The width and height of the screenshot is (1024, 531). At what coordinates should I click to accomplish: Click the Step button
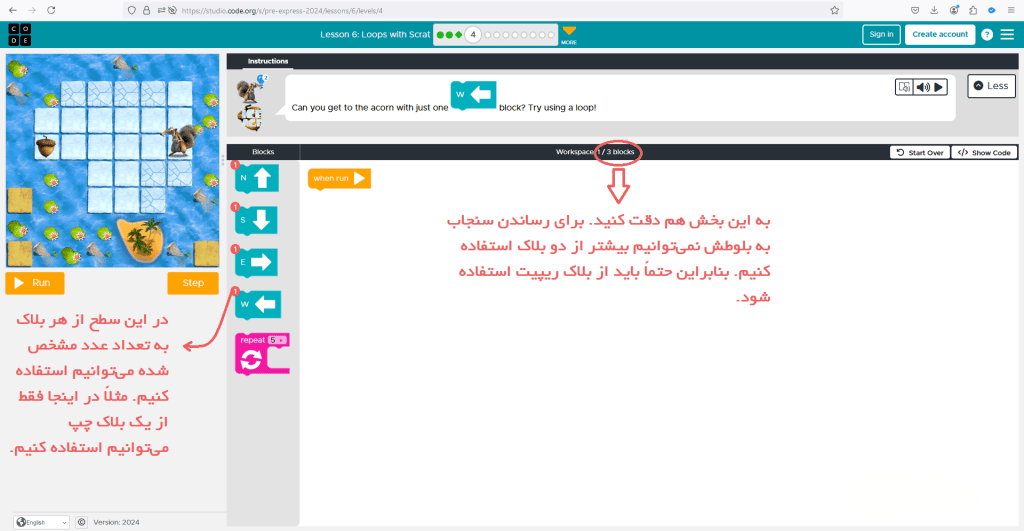tap(193, 283)
